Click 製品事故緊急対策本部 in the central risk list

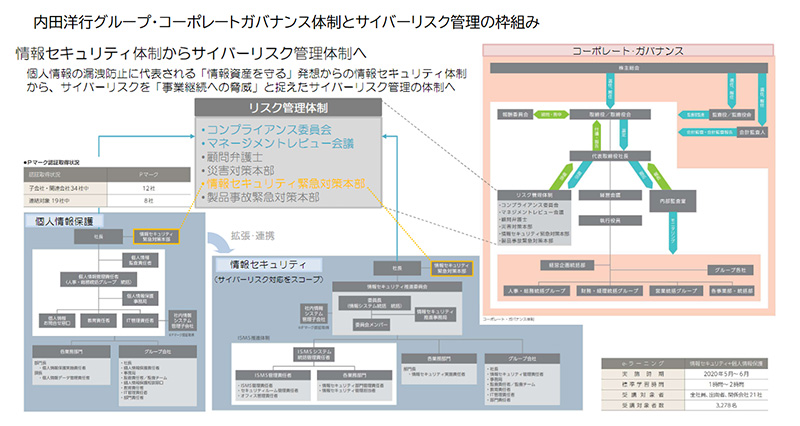[x=263, y=197]
